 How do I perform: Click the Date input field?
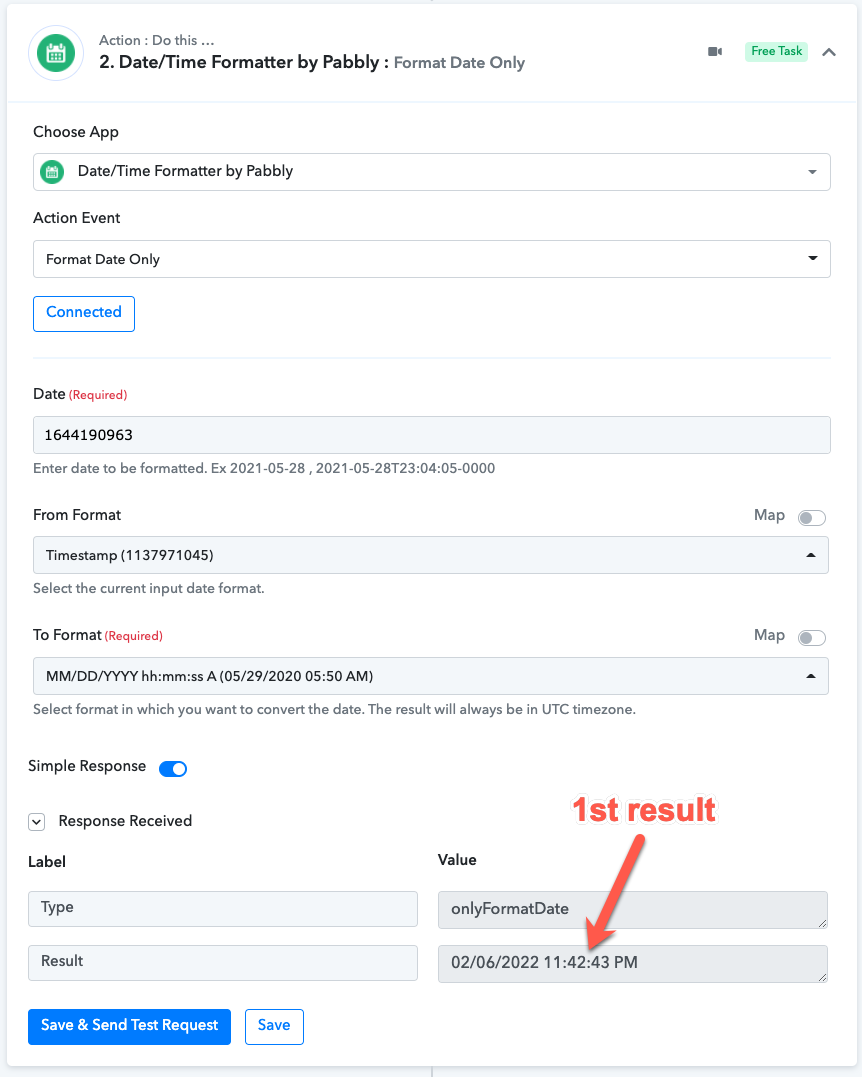click(x=431, y=435)
